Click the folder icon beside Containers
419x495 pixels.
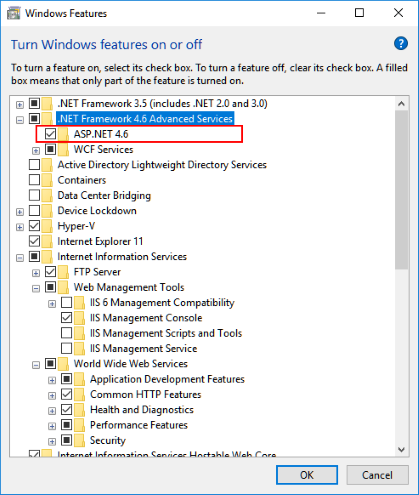[x=47, y=180]
